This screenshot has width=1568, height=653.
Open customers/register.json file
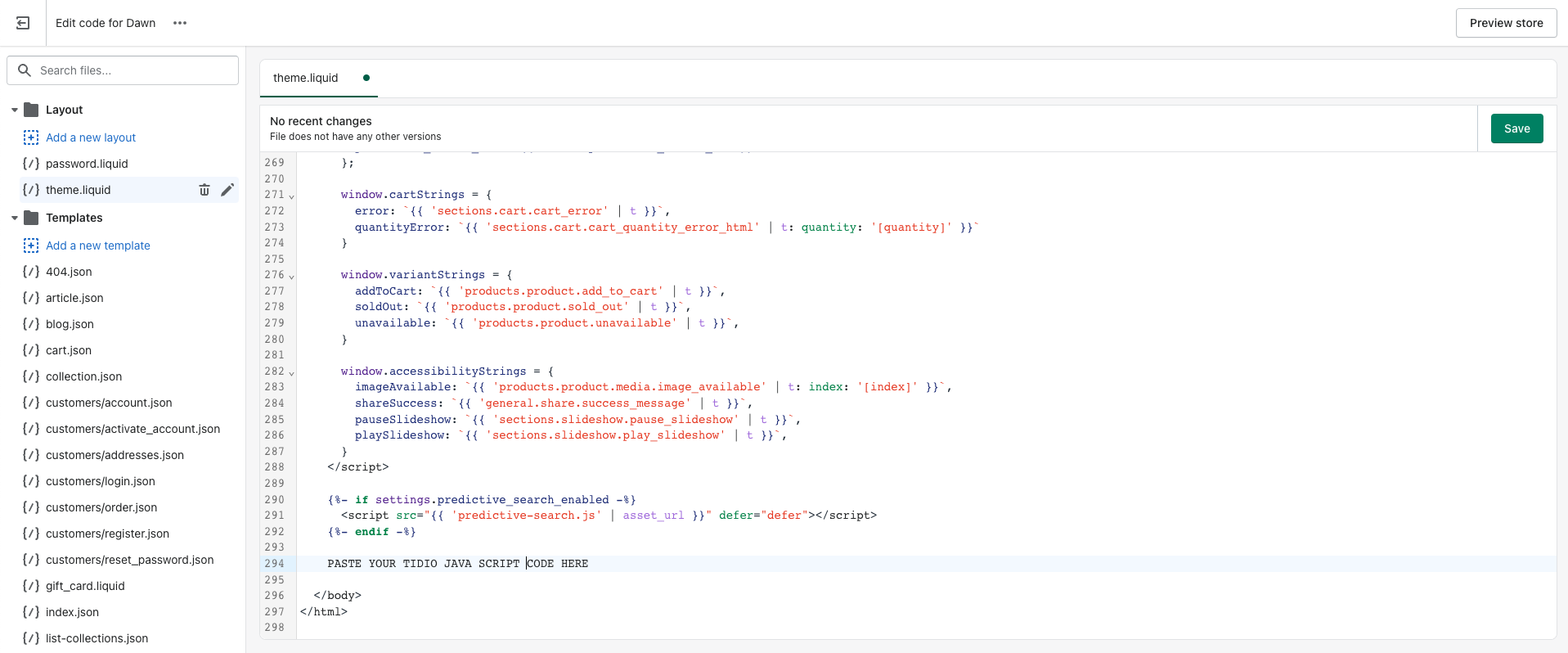click(x=107, y=534)
